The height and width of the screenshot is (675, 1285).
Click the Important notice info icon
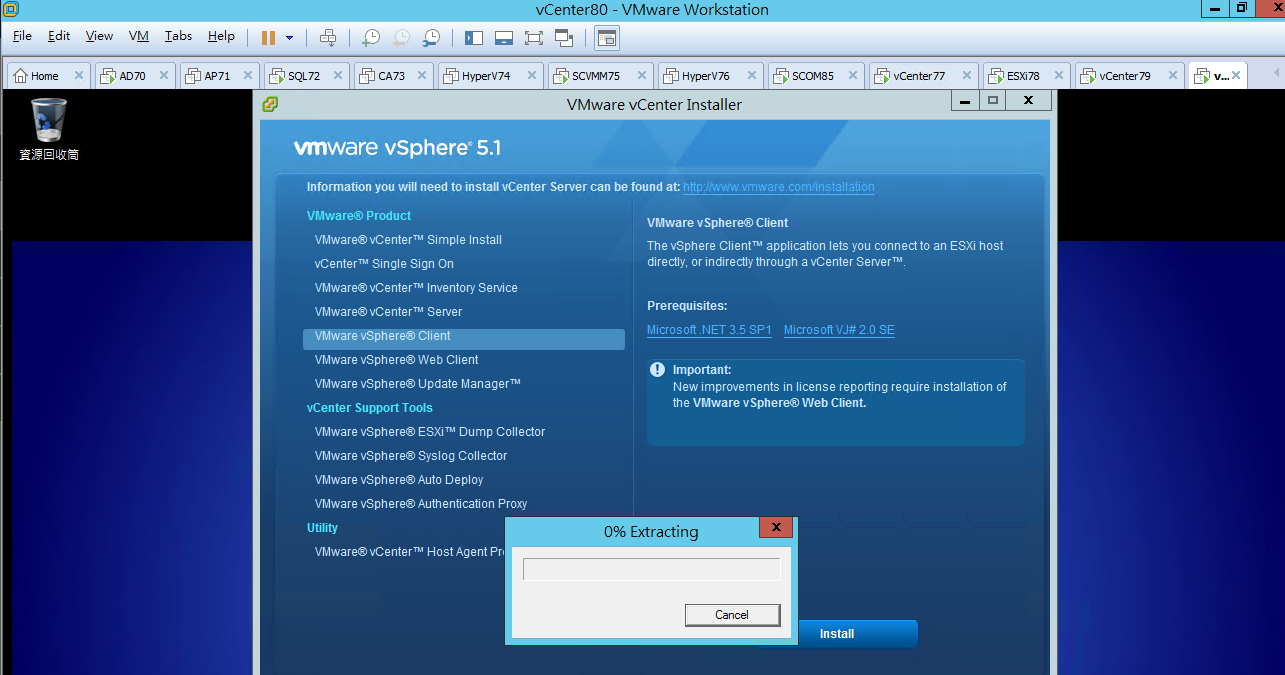(x=658, y=370)
